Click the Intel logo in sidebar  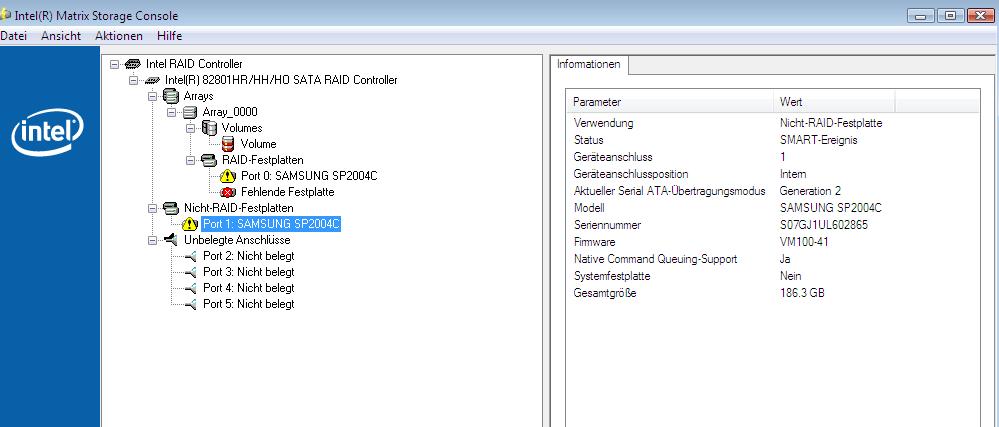pyautogui.click(x=47, y=131)
